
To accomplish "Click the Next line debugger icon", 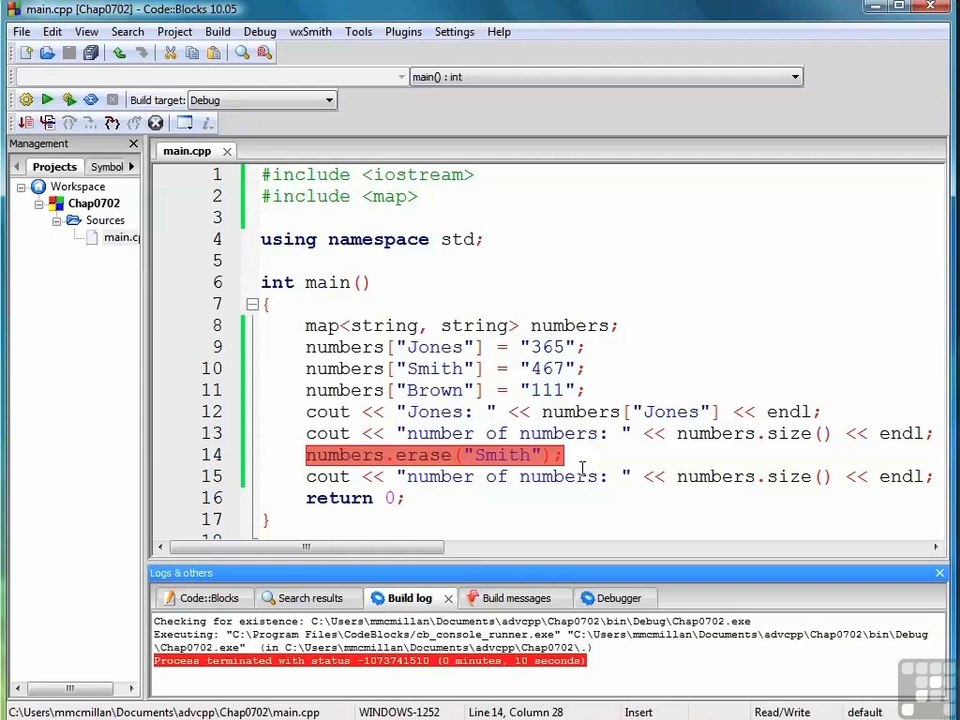I will tap(69, 123).
